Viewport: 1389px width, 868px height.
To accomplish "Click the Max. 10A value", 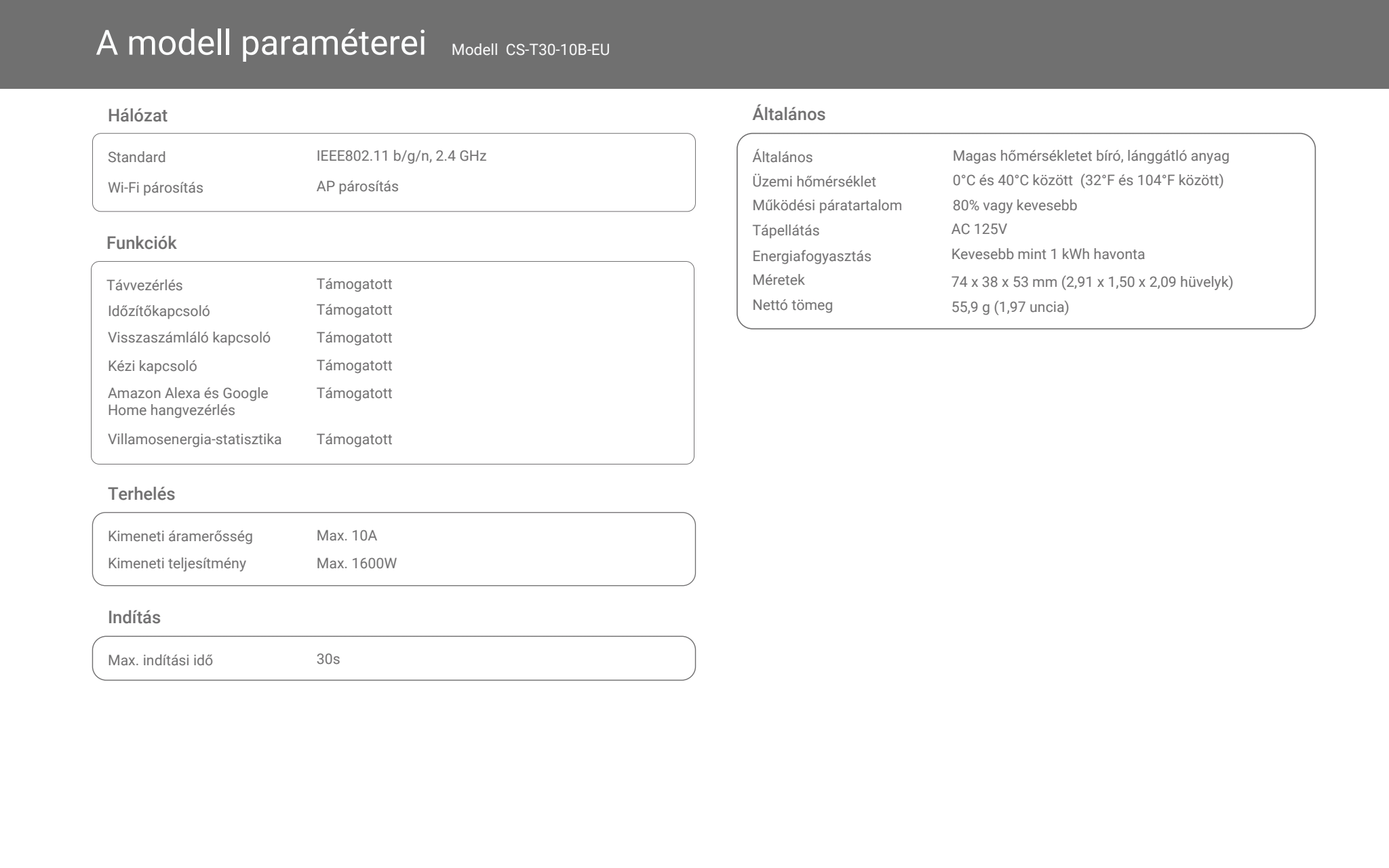I will click(347, 536).
